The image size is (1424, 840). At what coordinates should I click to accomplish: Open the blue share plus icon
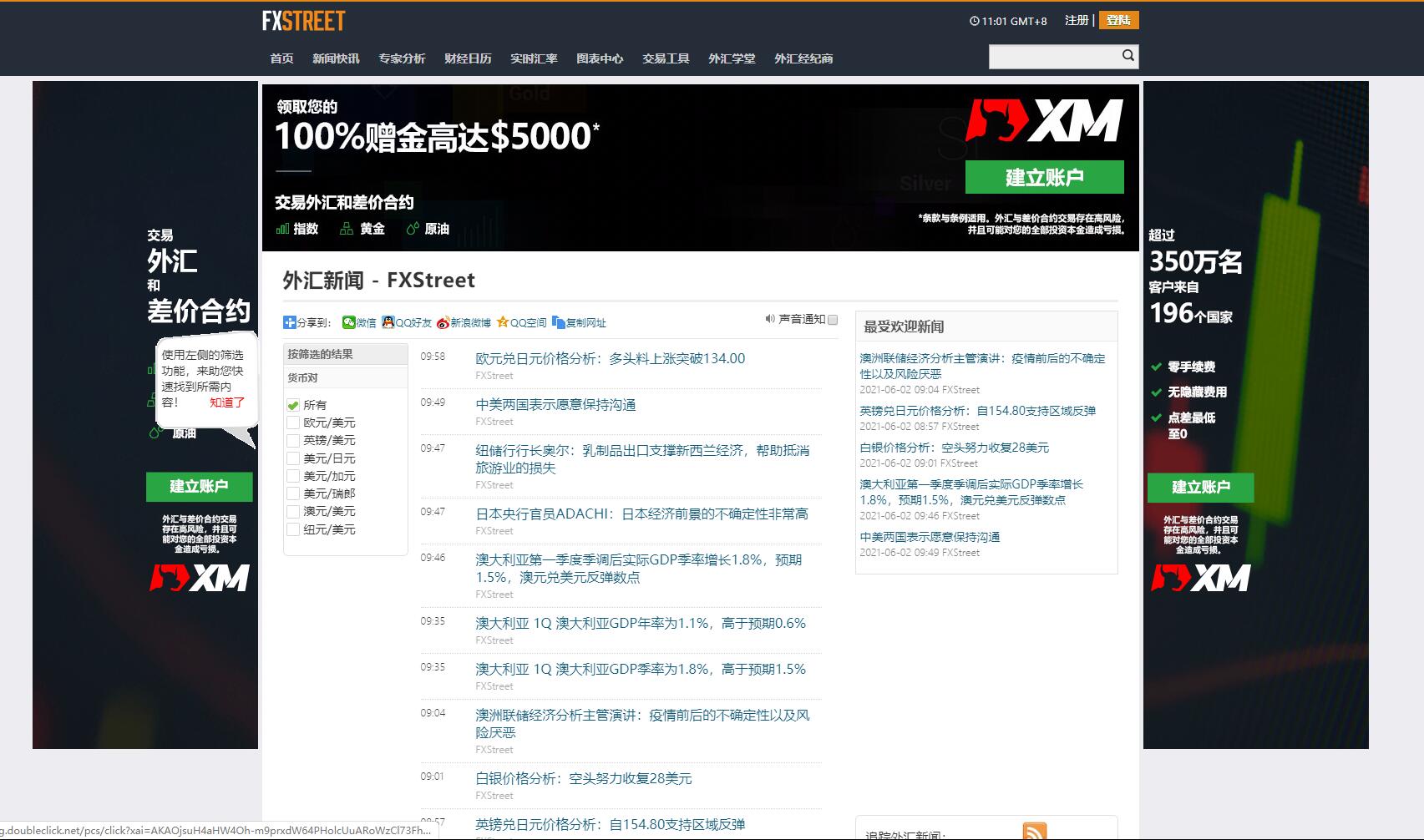pyautogui.click(x=289, y=322)
